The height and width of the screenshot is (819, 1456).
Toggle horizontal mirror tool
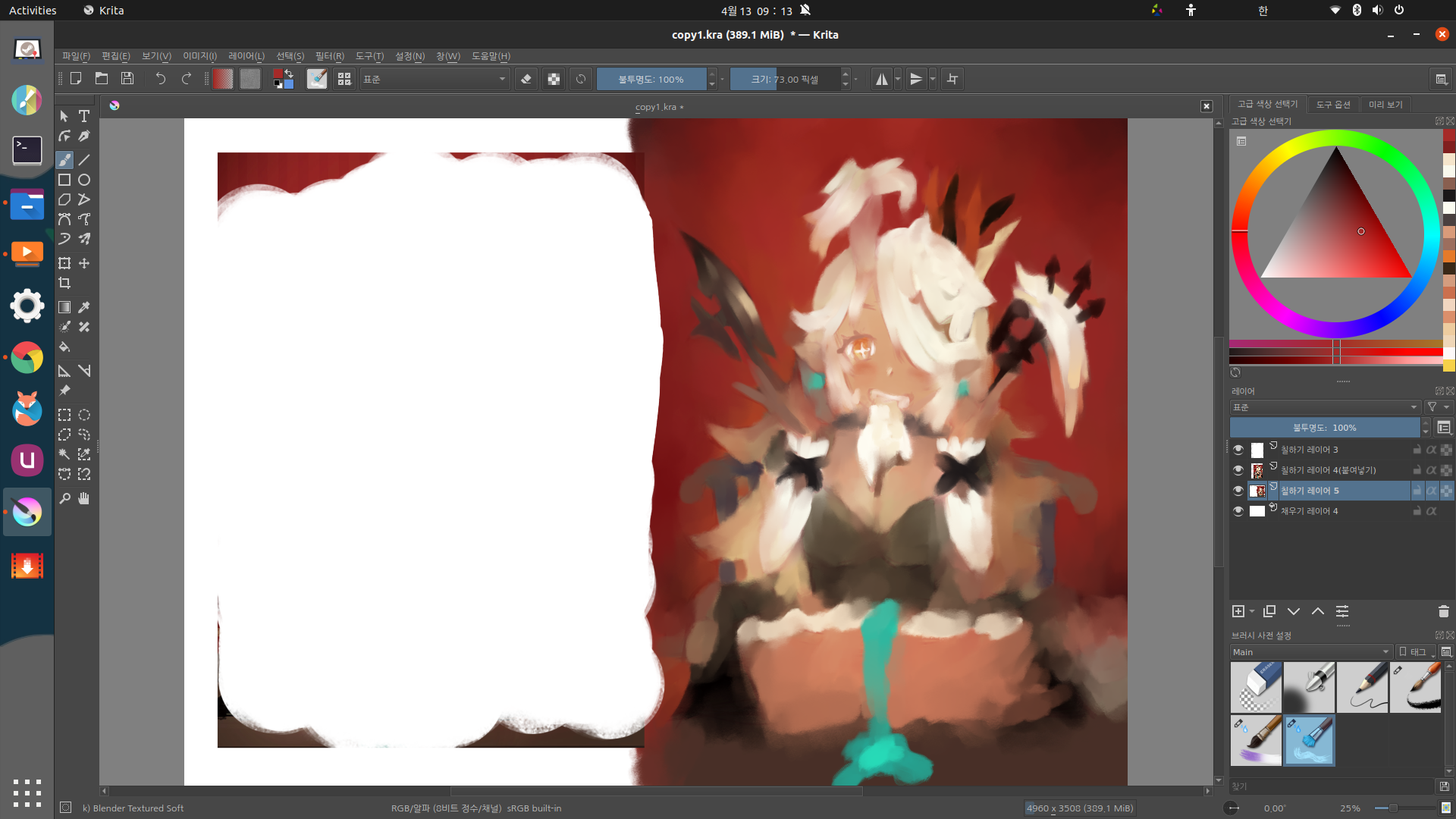(x=881, y=79)
